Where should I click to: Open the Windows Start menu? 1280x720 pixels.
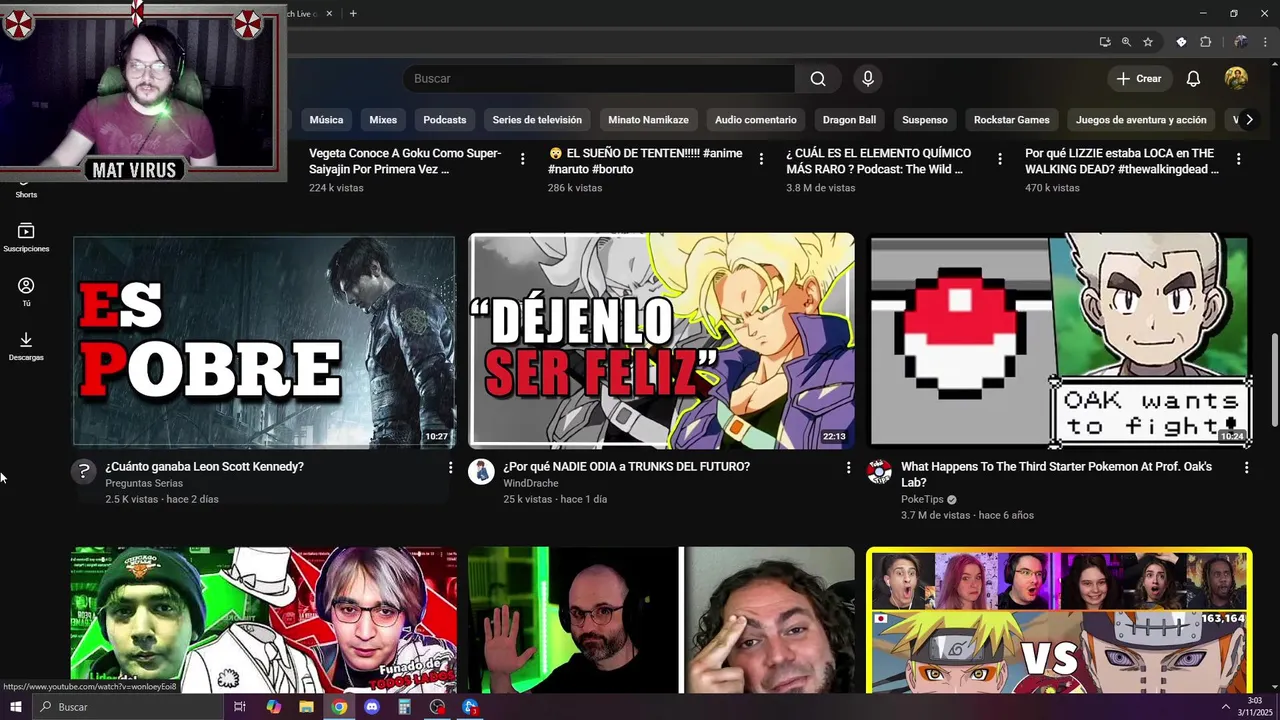coord(15,707)
